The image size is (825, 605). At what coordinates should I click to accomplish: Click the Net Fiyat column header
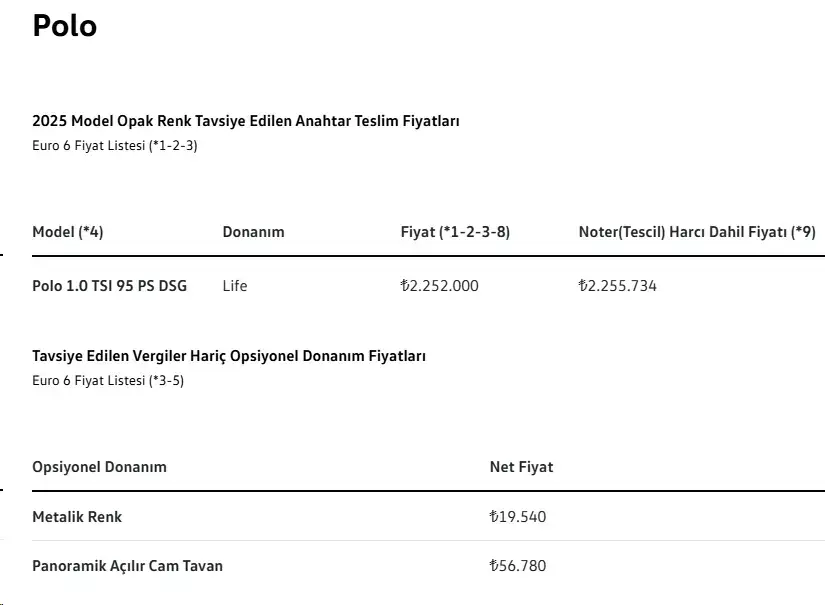(x=521, y=467)
